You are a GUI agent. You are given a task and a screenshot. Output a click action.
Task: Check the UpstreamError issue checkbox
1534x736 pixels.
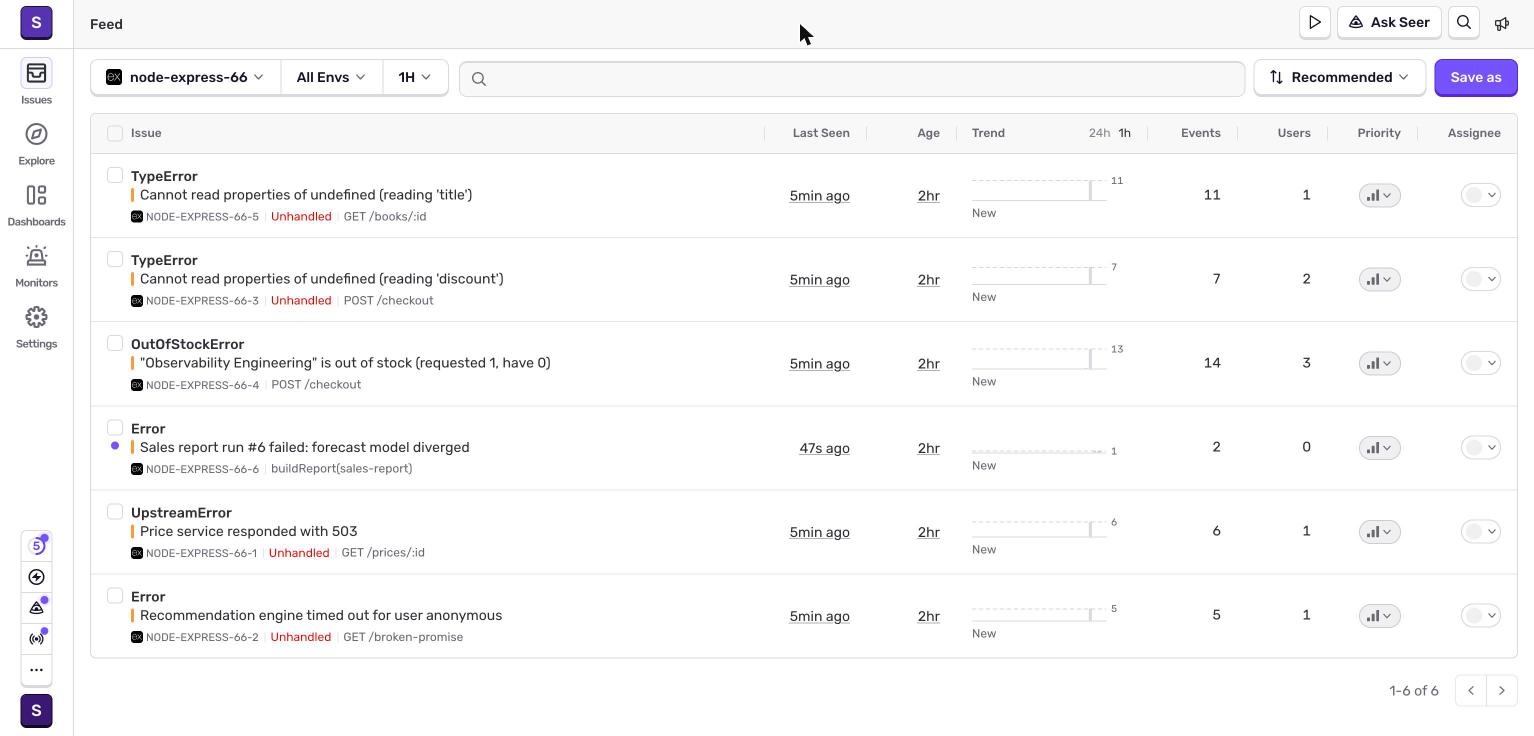coord(115,511)
